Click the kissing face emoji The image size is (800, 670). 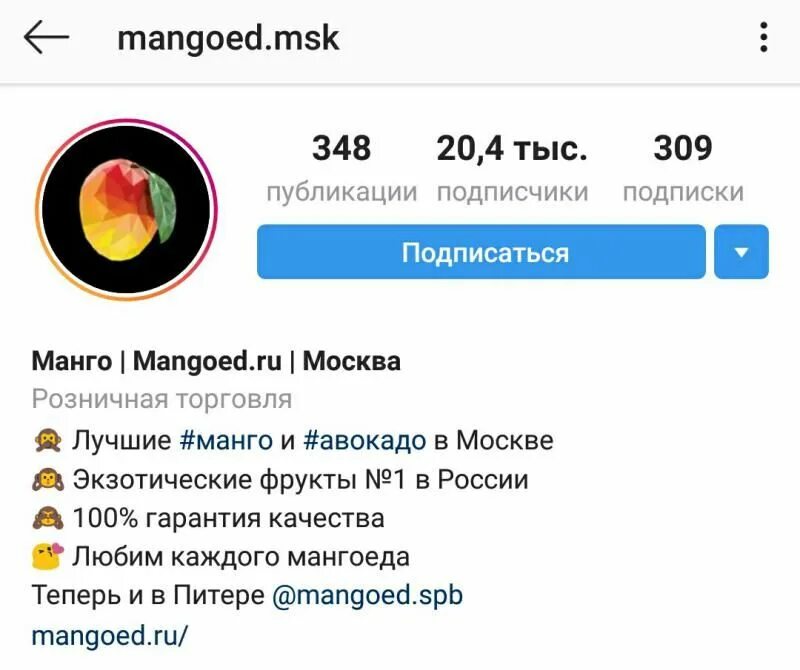48,556
